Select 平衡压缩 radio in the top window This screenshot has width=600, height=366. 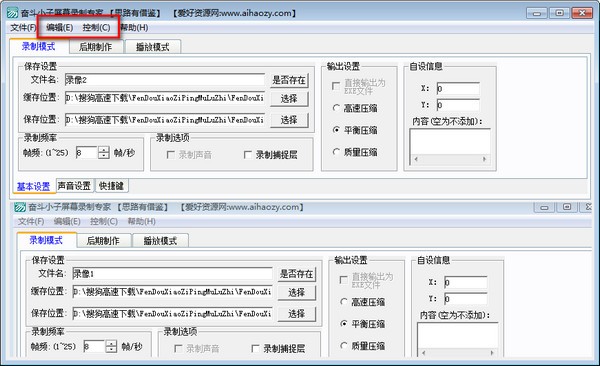(336, 130)
